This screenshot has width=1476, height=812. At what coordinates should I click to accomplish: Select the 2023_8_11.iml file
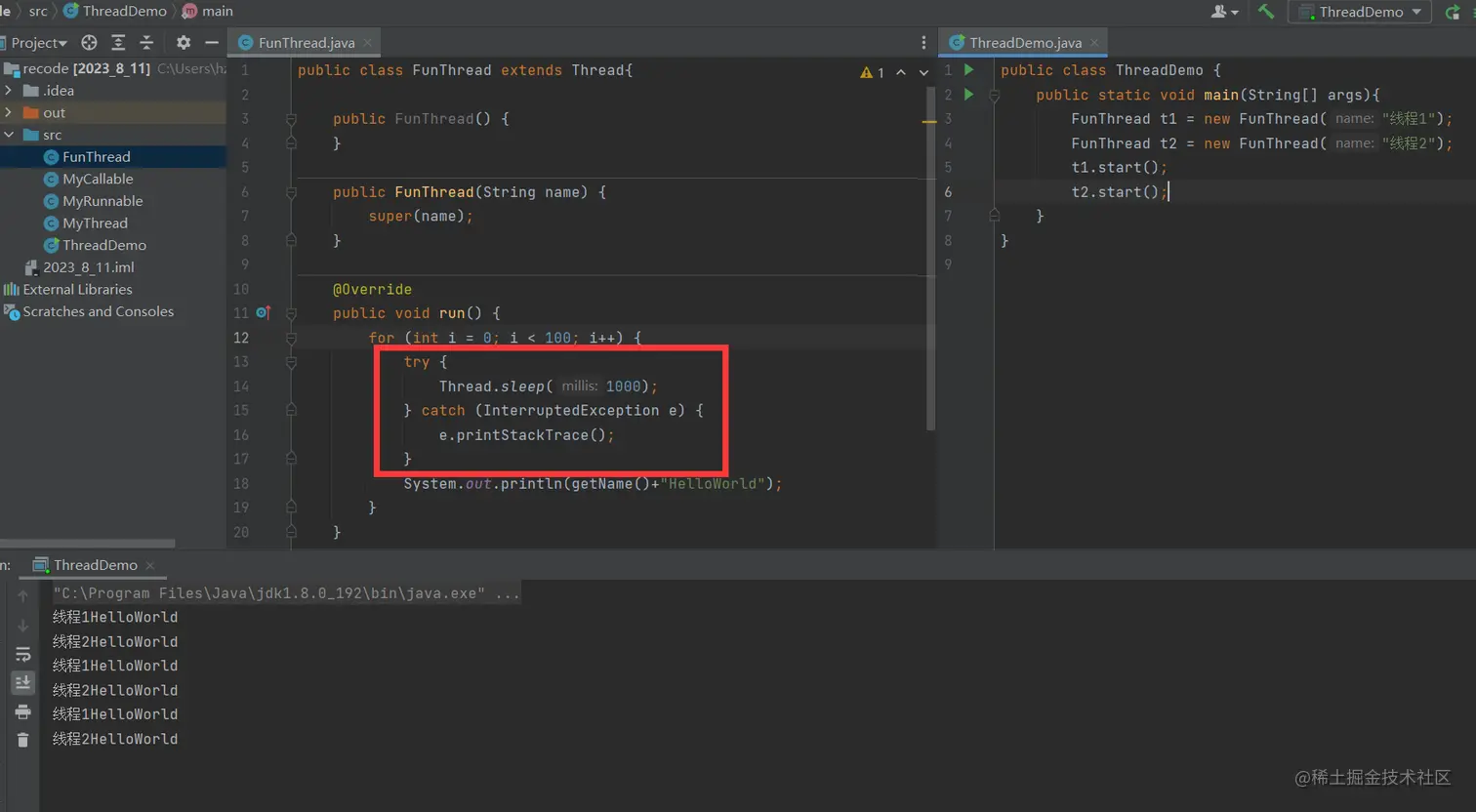88,267
